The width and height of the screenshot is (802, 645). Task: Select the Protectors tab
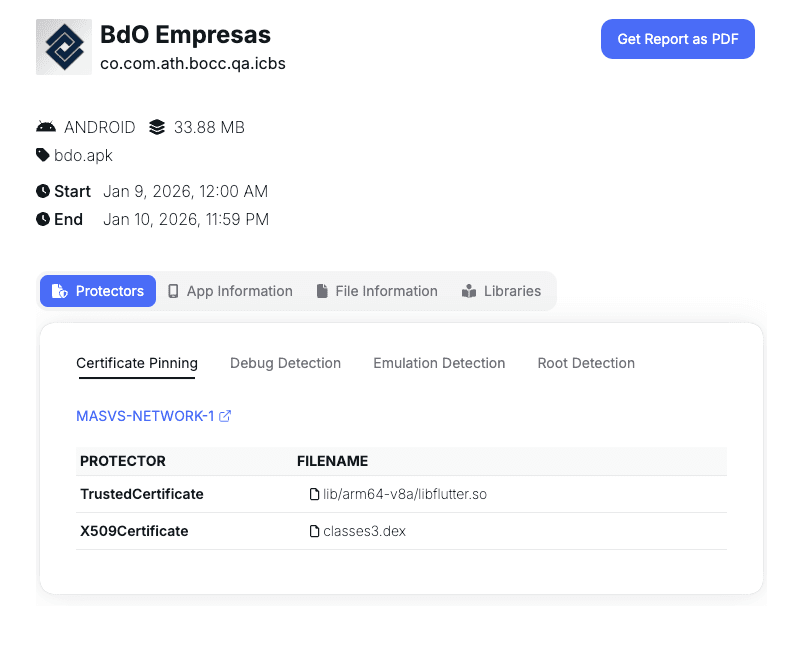point(98,291)
